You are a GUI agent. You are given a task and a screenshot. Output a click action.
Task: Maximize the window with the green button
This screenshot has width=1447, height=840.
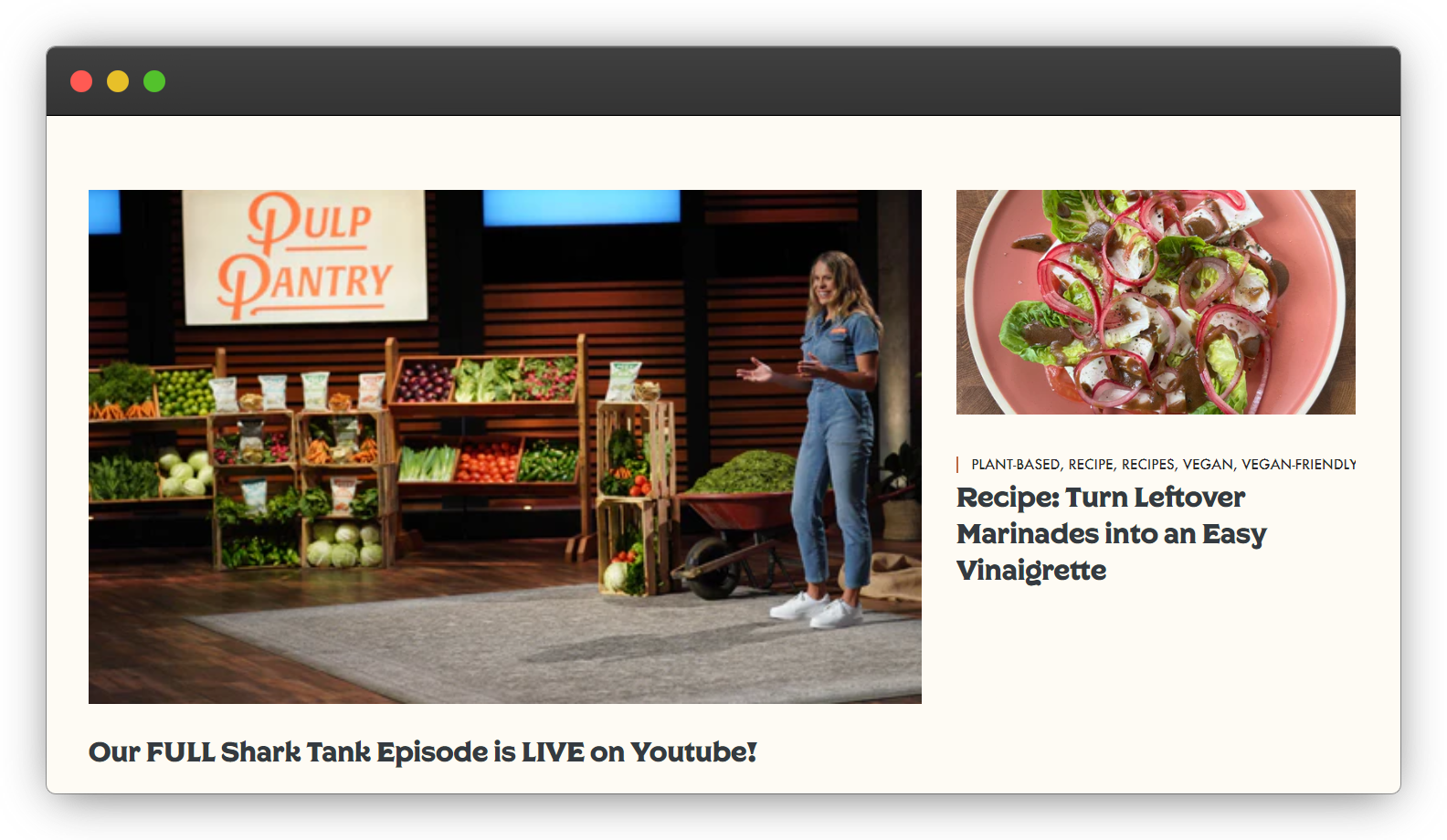coord(154,81)
